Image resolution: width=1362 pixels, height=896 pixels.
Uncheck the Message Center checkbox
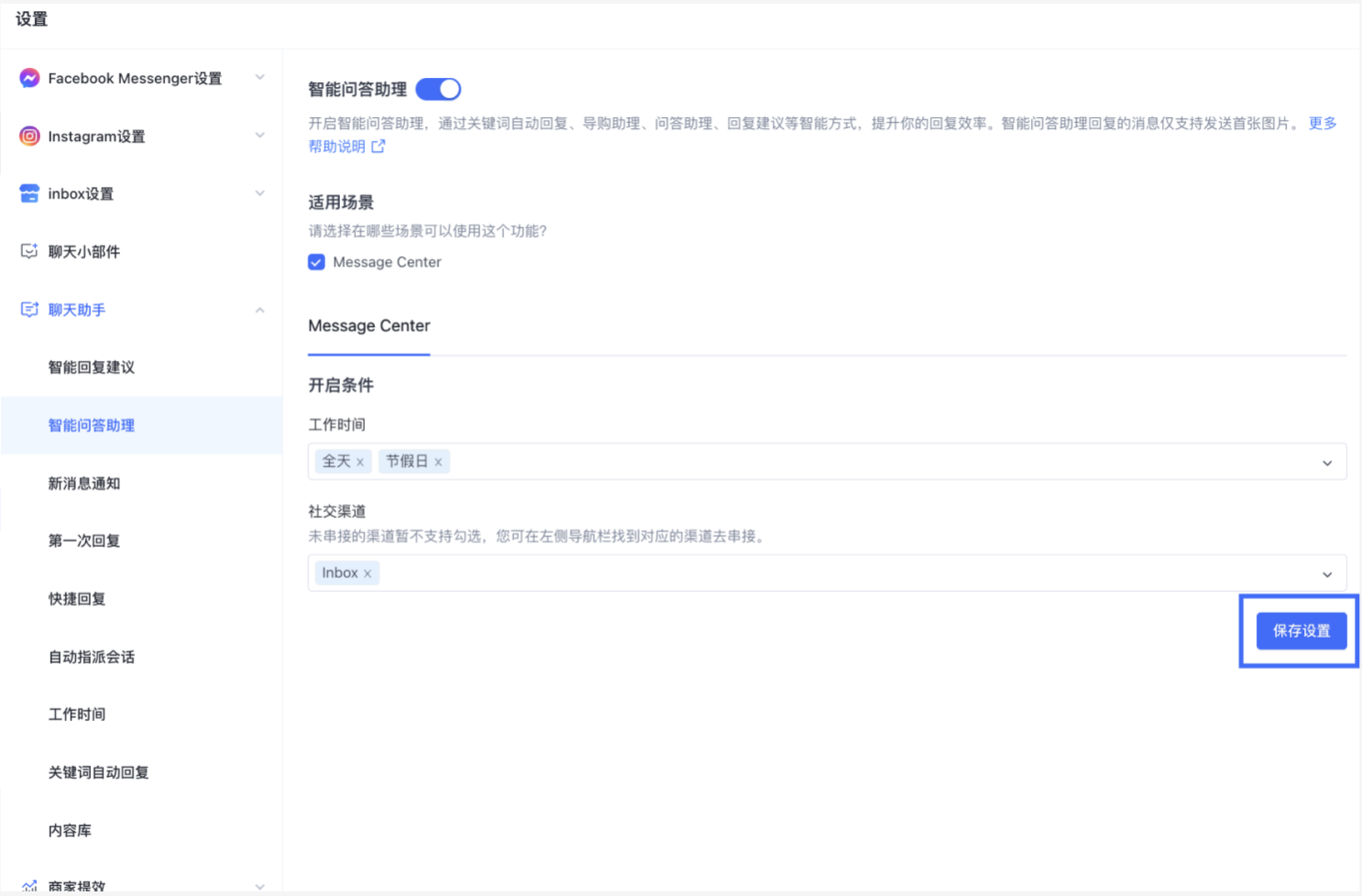pyautogui.click(x=316, y=262)
